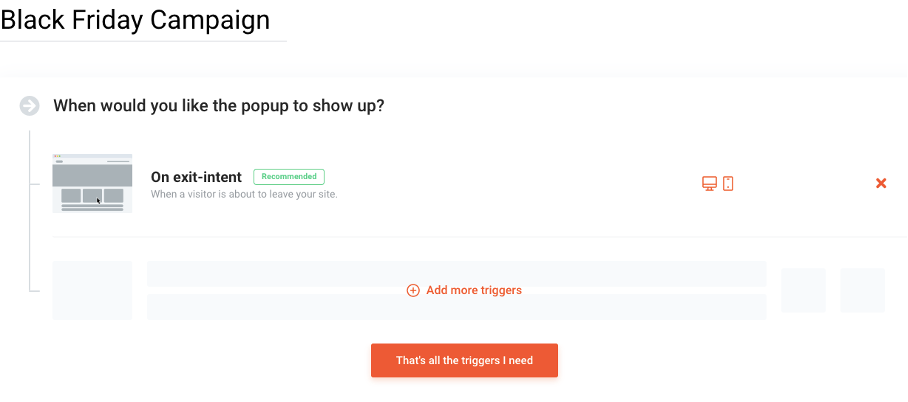Click the cursor graphic inside exit-intent thumbnail

(98, 200)
